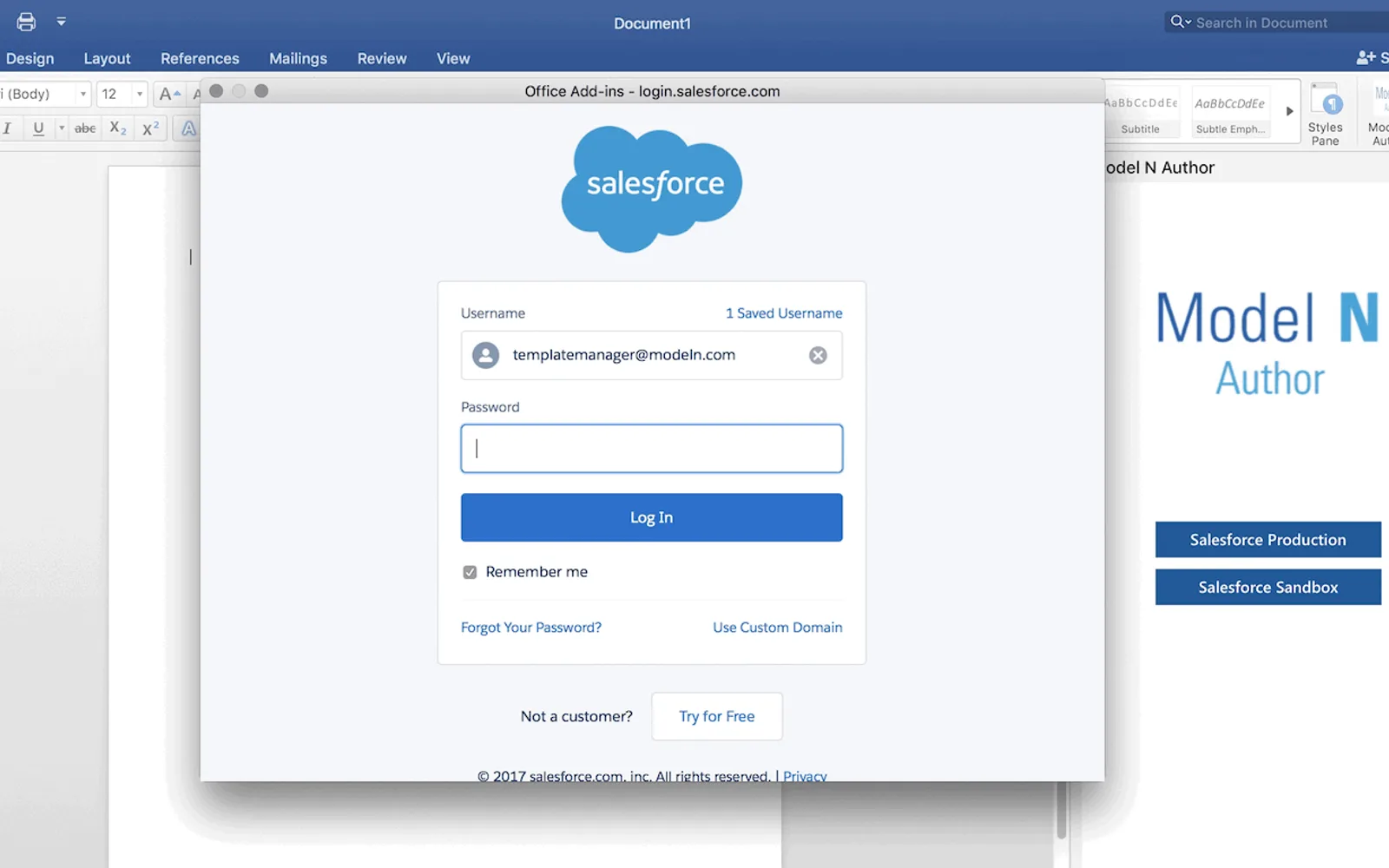Open the Mailings ribbon tab
This screenshot has height=868, width=1389.
(298, 58)
